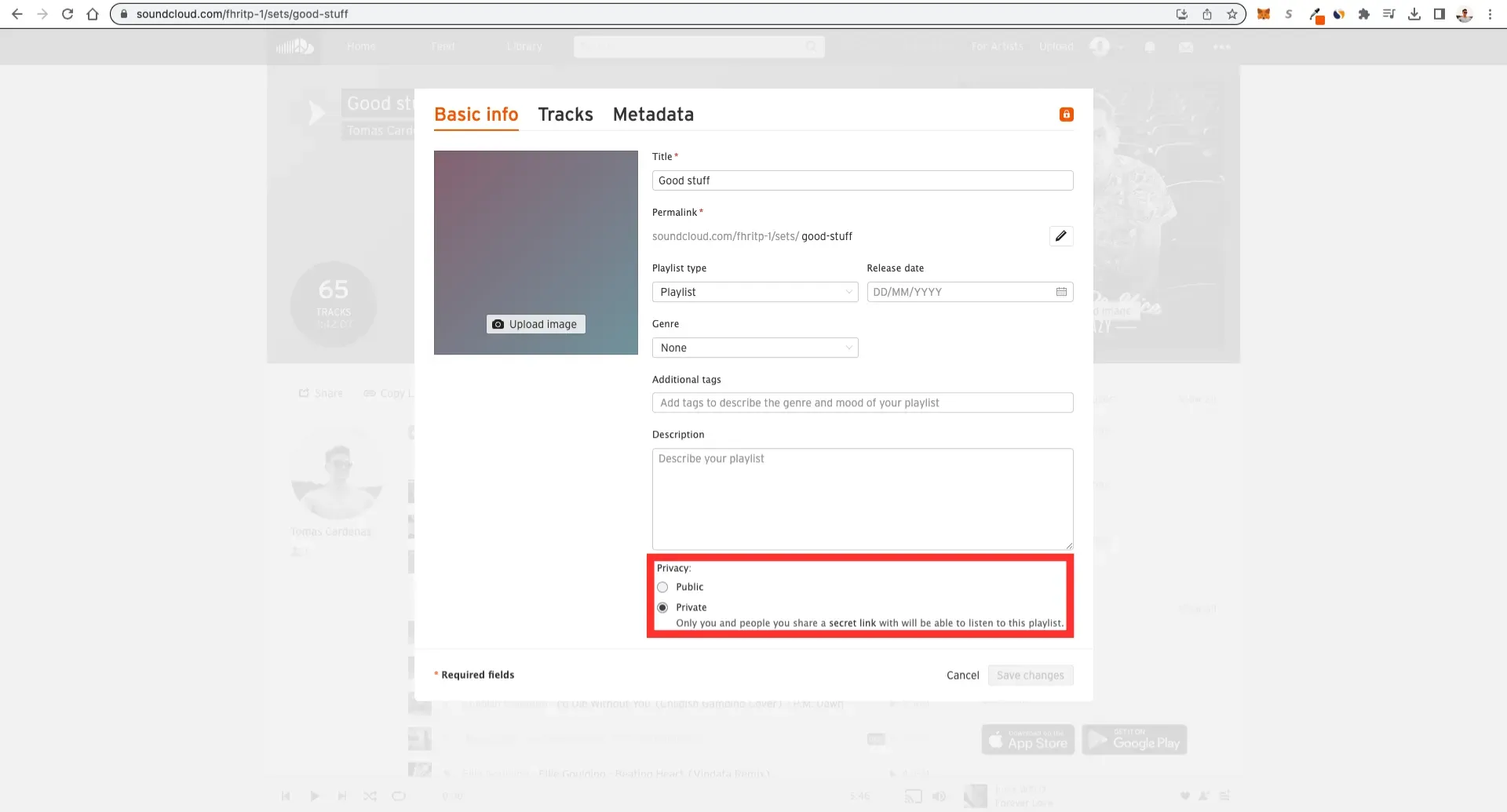The width and height of the screenshot is (1507, 812).
Task: Open the MetaMask extension
Action: (1264, 13)
